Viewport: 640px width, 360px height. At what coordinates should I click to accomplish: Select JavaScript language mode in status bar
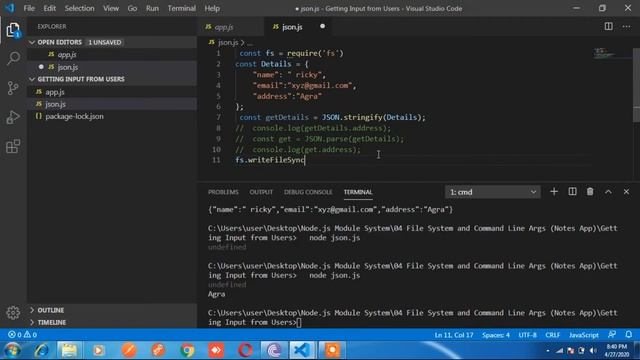[584, 335]
